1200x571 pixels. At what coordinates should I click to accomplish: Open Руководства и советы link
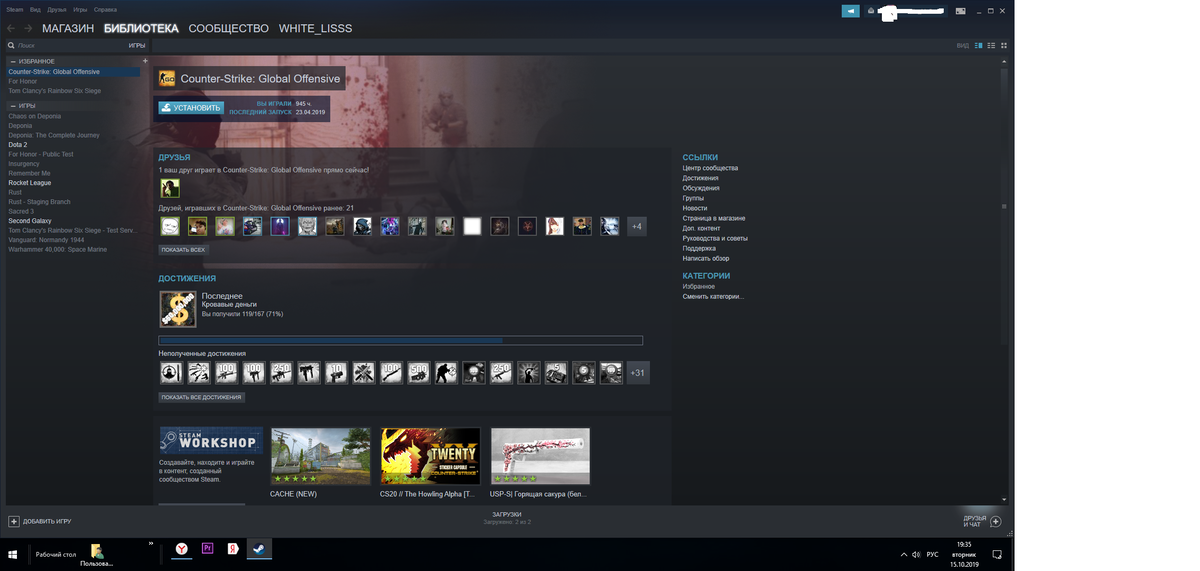point(715,238)
